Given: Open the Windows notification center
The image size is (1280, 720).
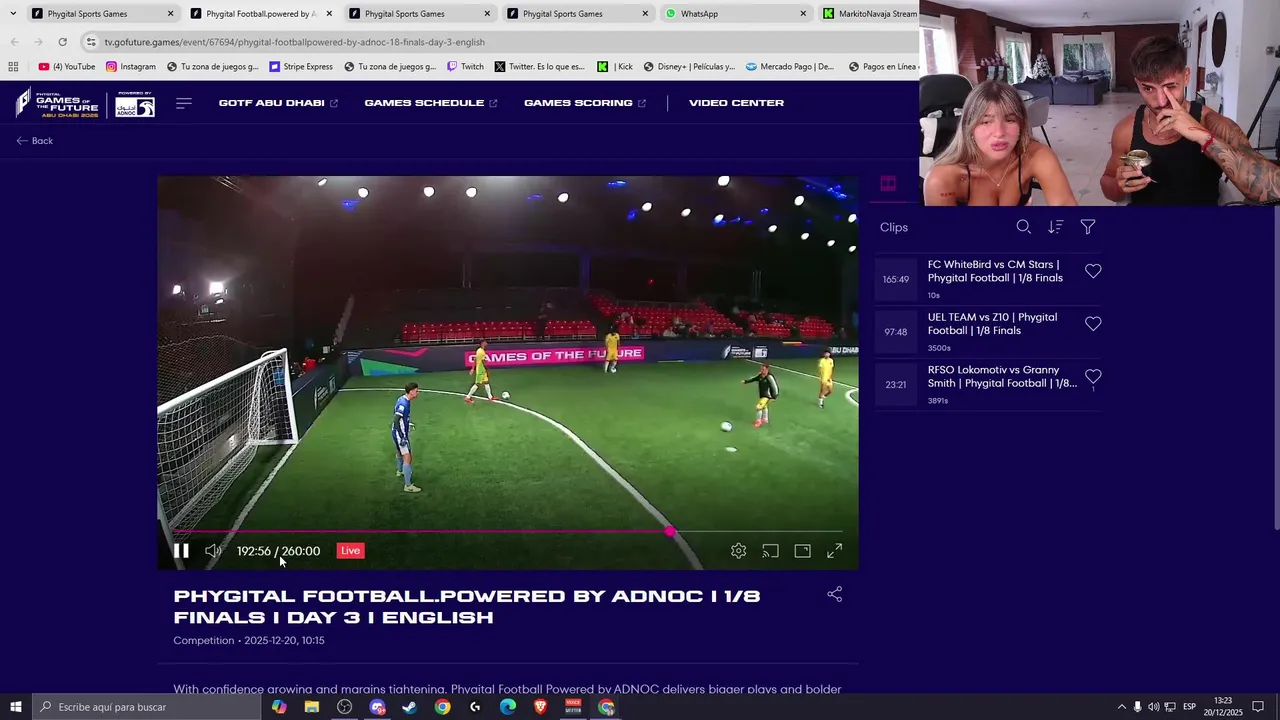Looking at the screenshot, I should (x=1258, y=707).
